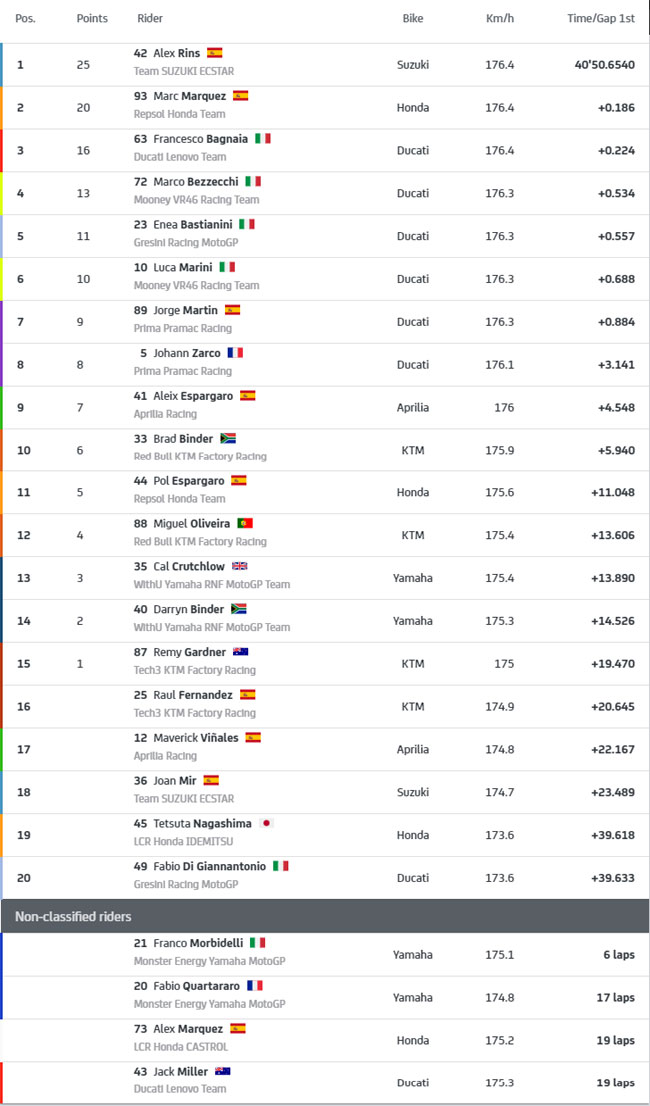The width and height of the screenshot is (650, 1106).
Task: Click the South African flag by Brad Binder
Action: [228, 438]
